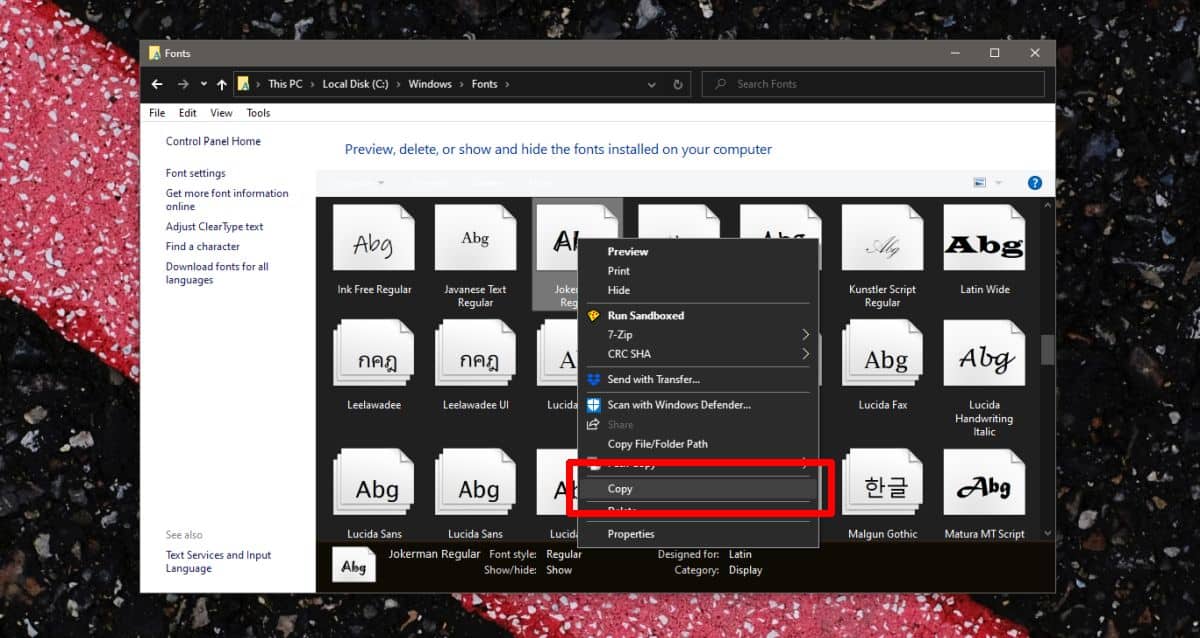Click Windows in the breadcrumb path
Viewport: 1200px width, 638px height.
pos(430,84)
